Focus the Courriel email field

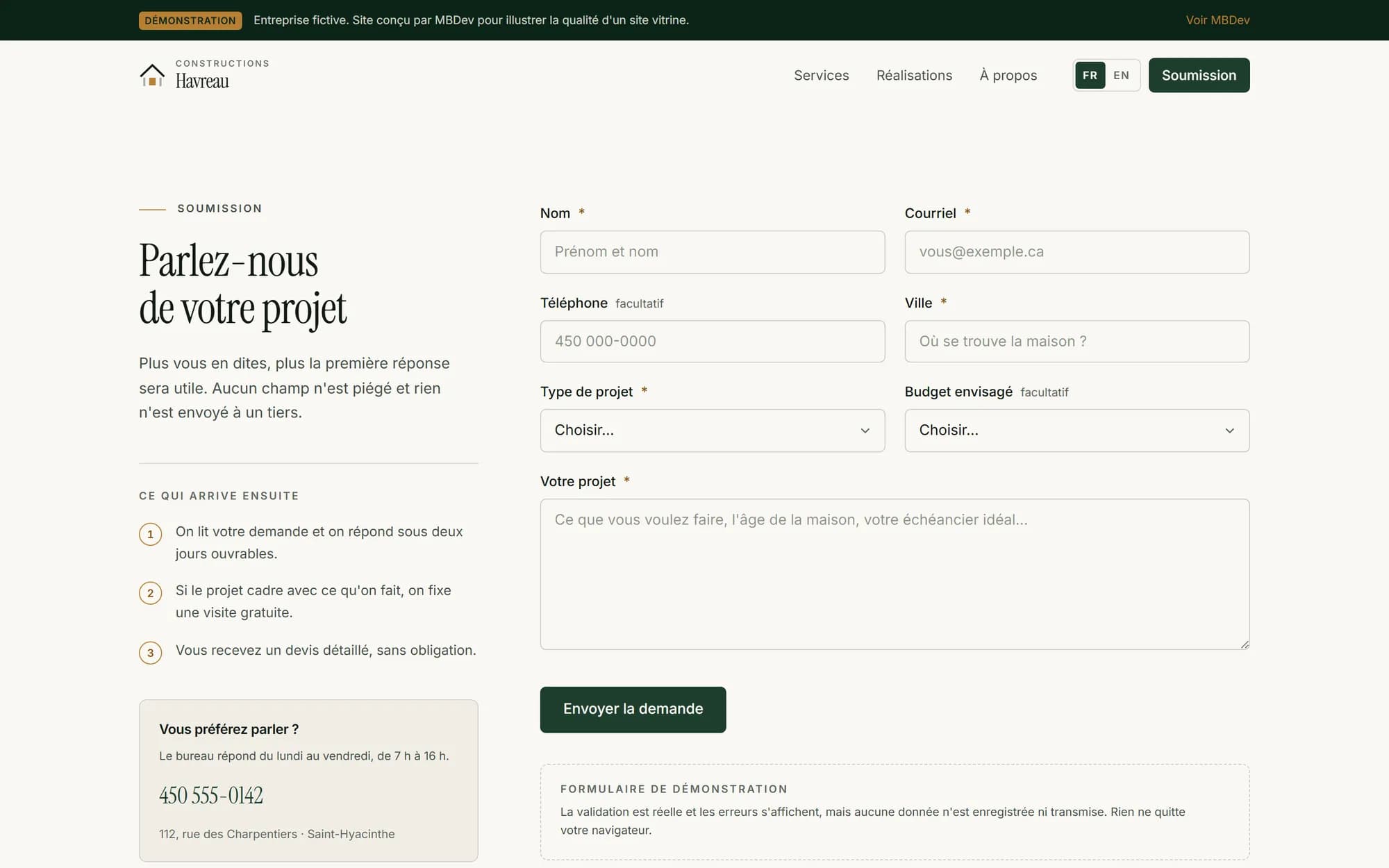click(1076, 252)
